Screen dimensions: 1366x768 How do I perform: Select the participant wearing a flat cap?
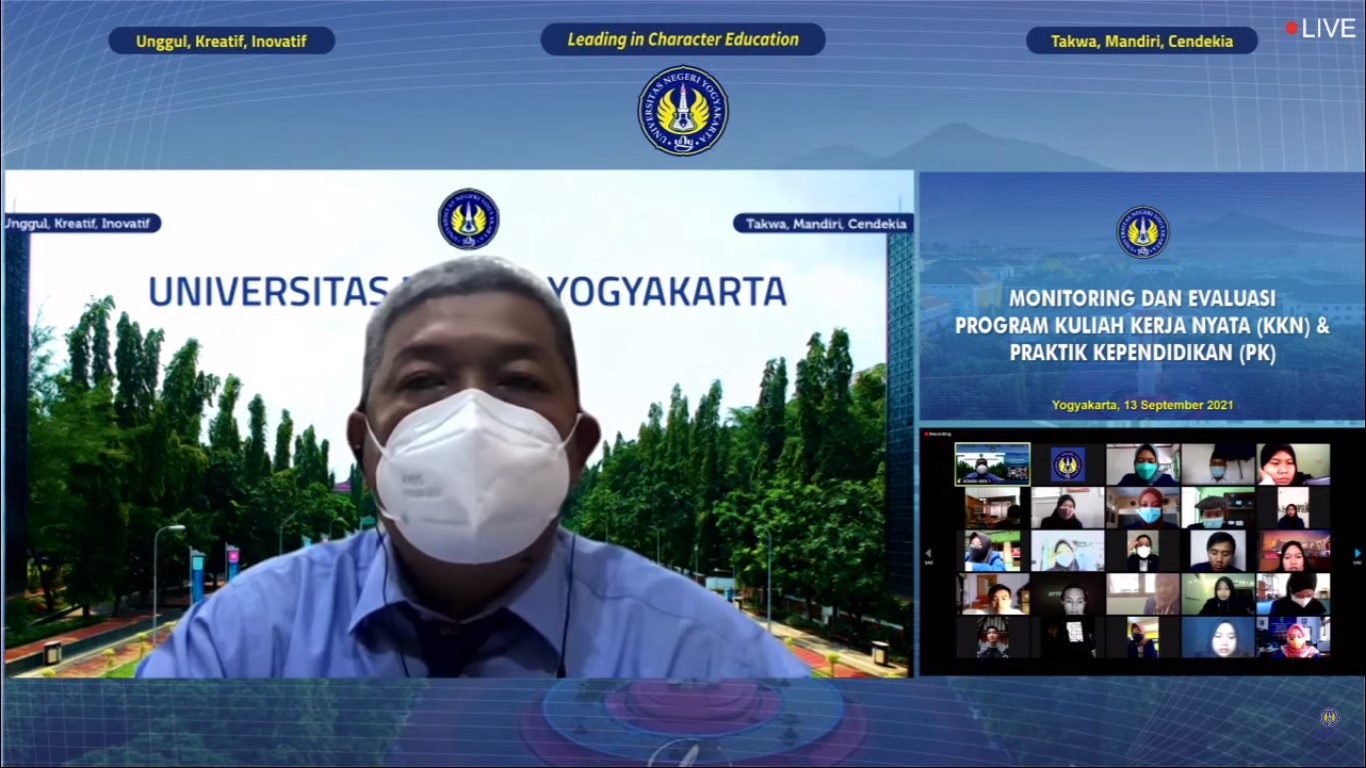tap(1218, 508)
